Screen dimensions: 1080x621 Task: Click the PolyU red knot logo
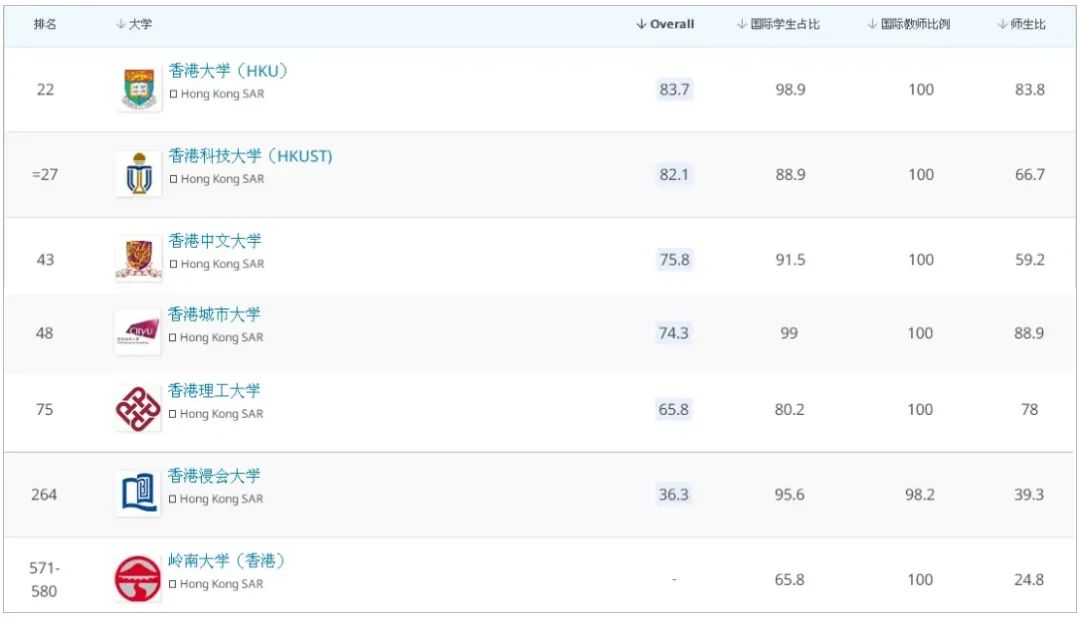[138, 409]
